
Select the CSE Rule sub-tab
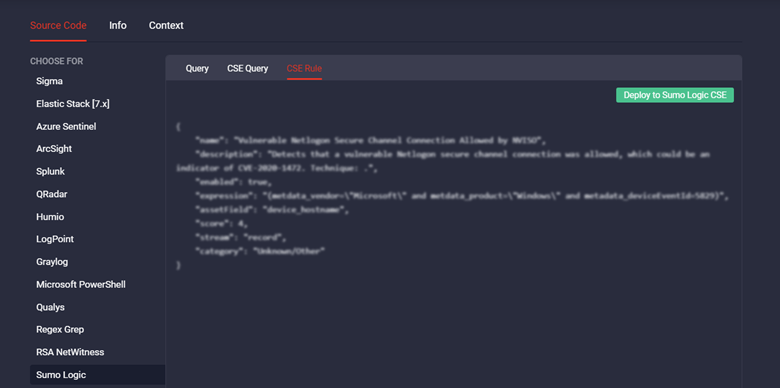point(304,69)
